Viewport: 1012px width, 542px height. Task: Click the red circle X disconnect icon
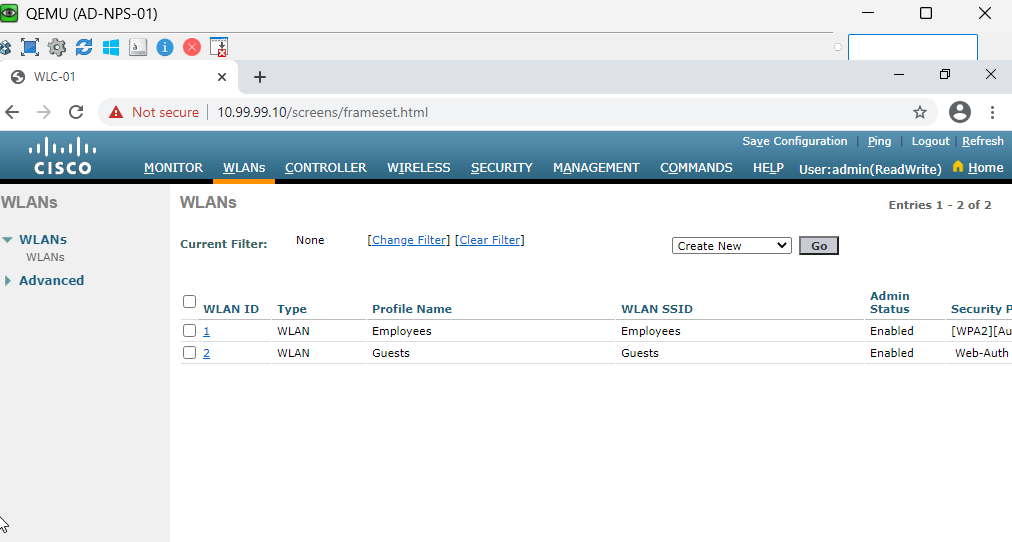coord(192,47)
